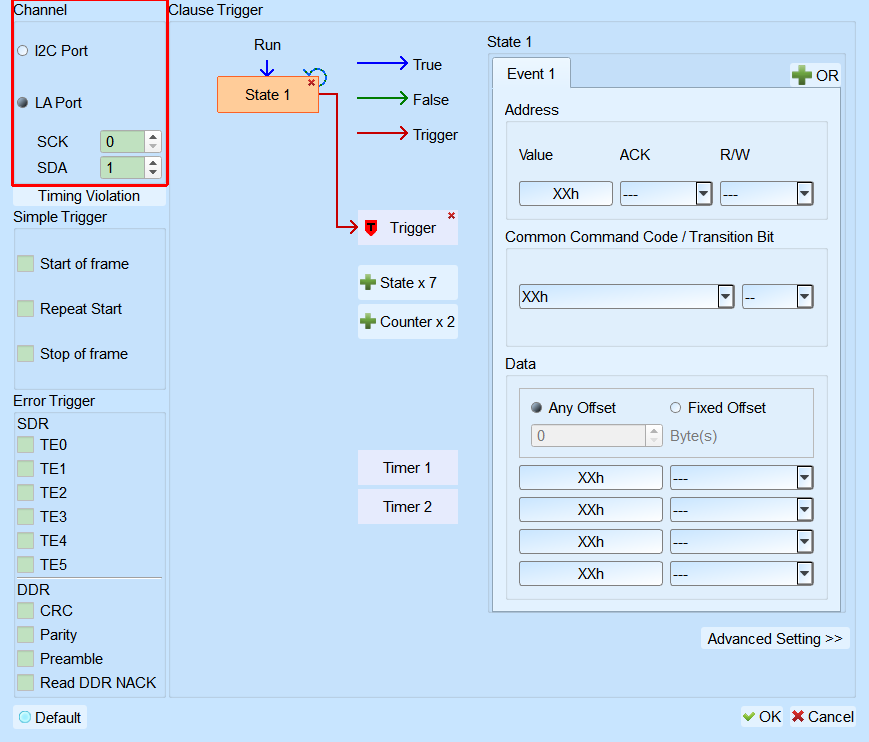This screenshot has width=869, height=742.
Task: Enable Repeat Start trigger
Action: [25, 309]
